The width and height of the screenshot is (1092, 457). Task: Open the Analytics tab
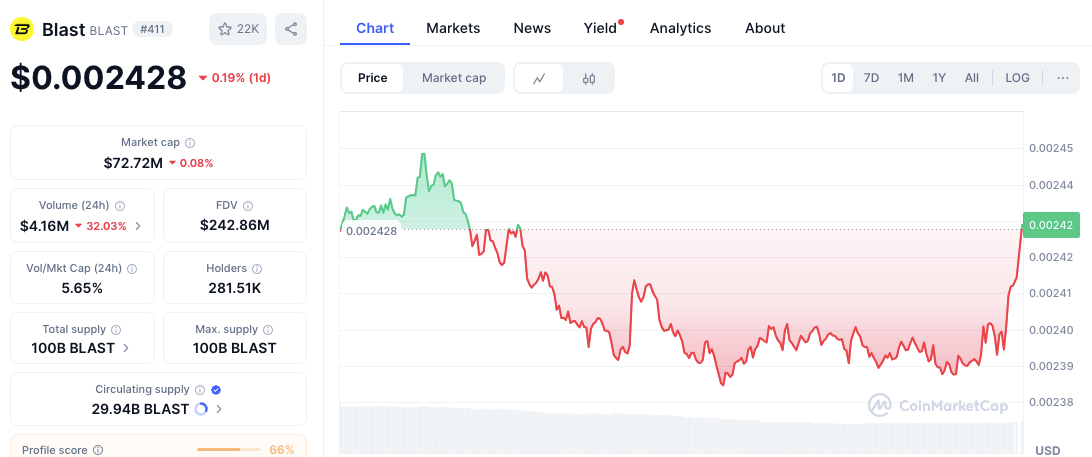point(680,28)
